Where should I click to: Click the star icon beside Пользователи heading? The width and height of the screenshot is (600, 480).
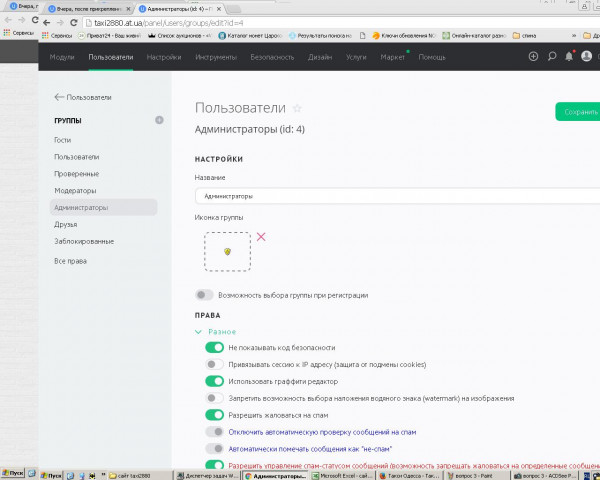coord(297,109)
